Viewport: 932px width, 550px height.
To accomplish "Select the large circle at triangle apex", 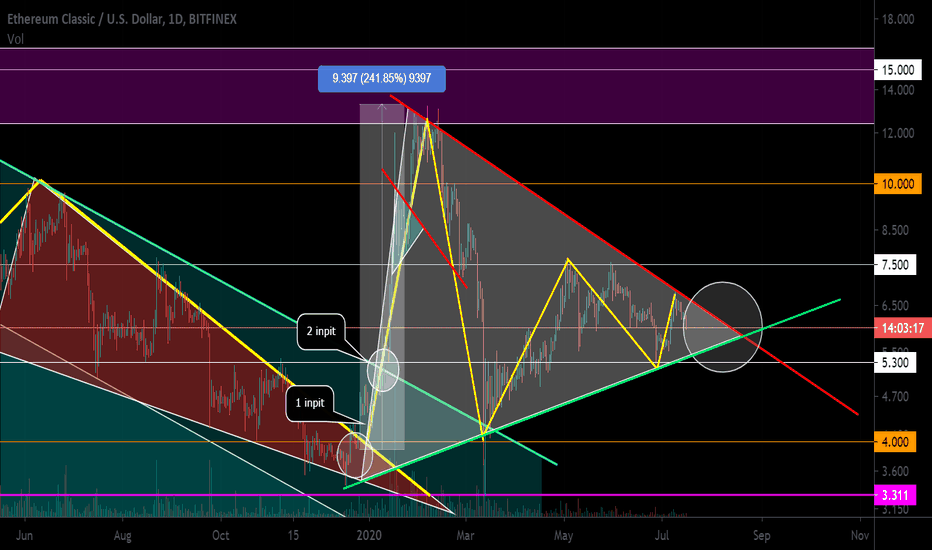I will pyautogui.click(x=722, y=327).
